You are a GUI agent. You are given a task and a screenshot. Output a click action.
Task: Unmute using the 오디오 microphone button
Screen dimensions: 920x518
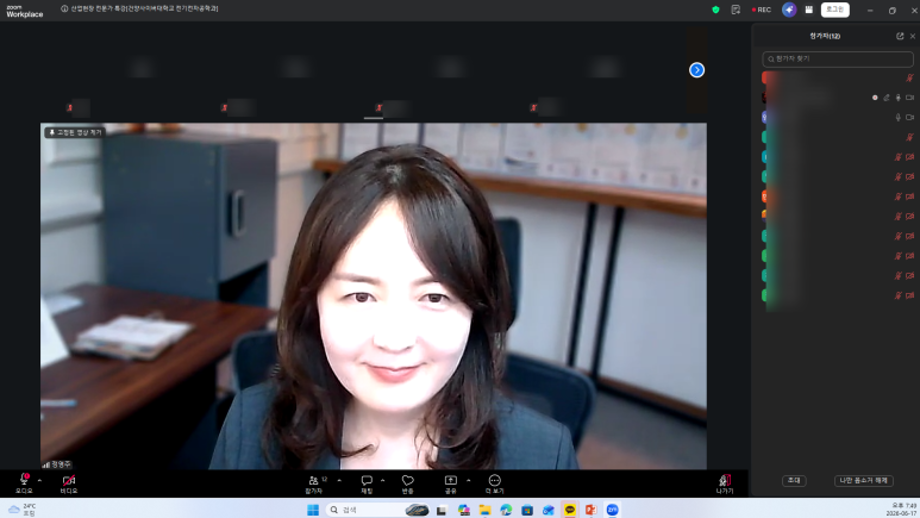(24, 483)
